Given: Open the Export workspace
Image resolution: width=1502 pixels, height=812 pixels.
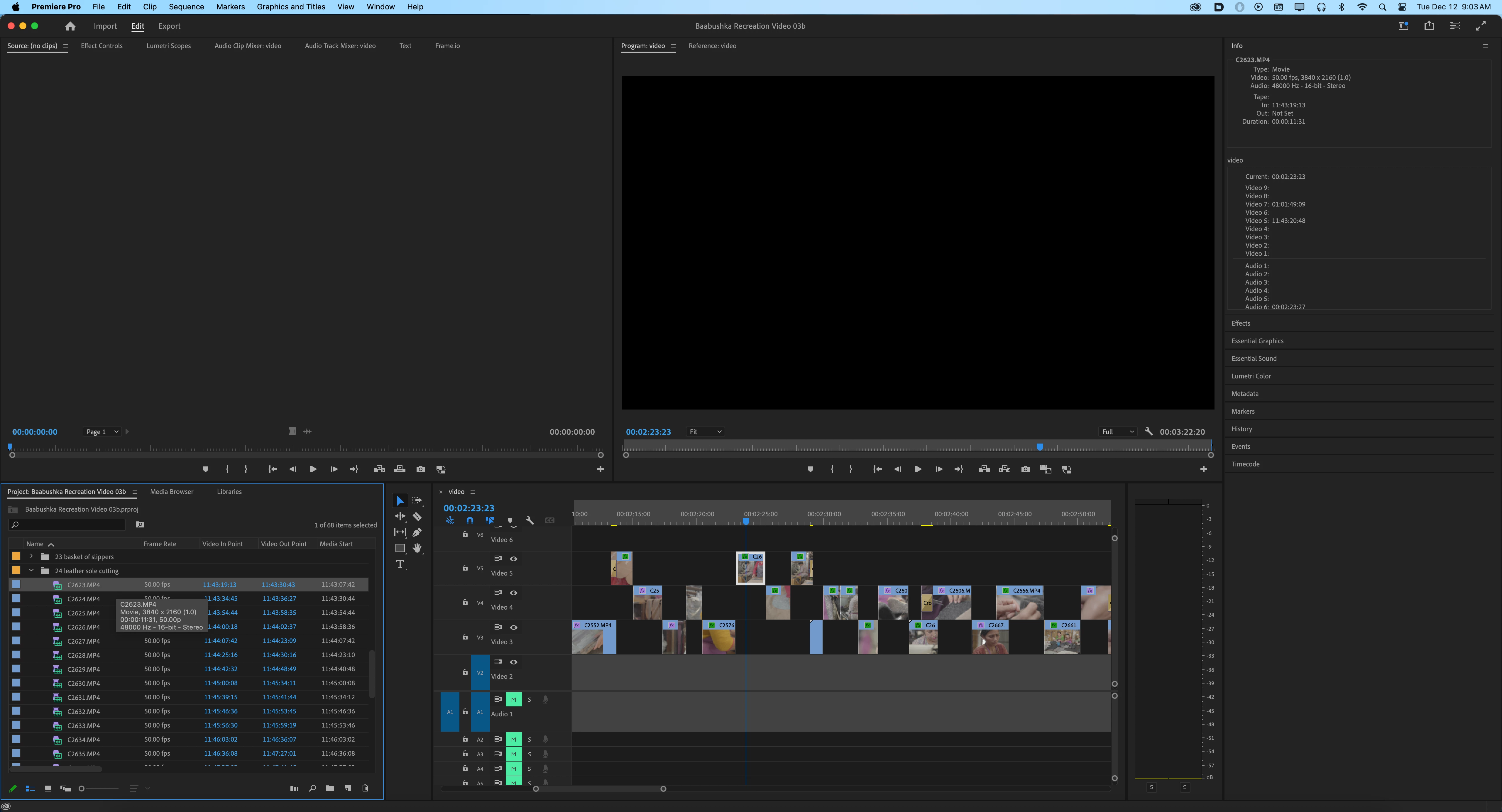Looking at the screenshot, I should coord(169,26).
